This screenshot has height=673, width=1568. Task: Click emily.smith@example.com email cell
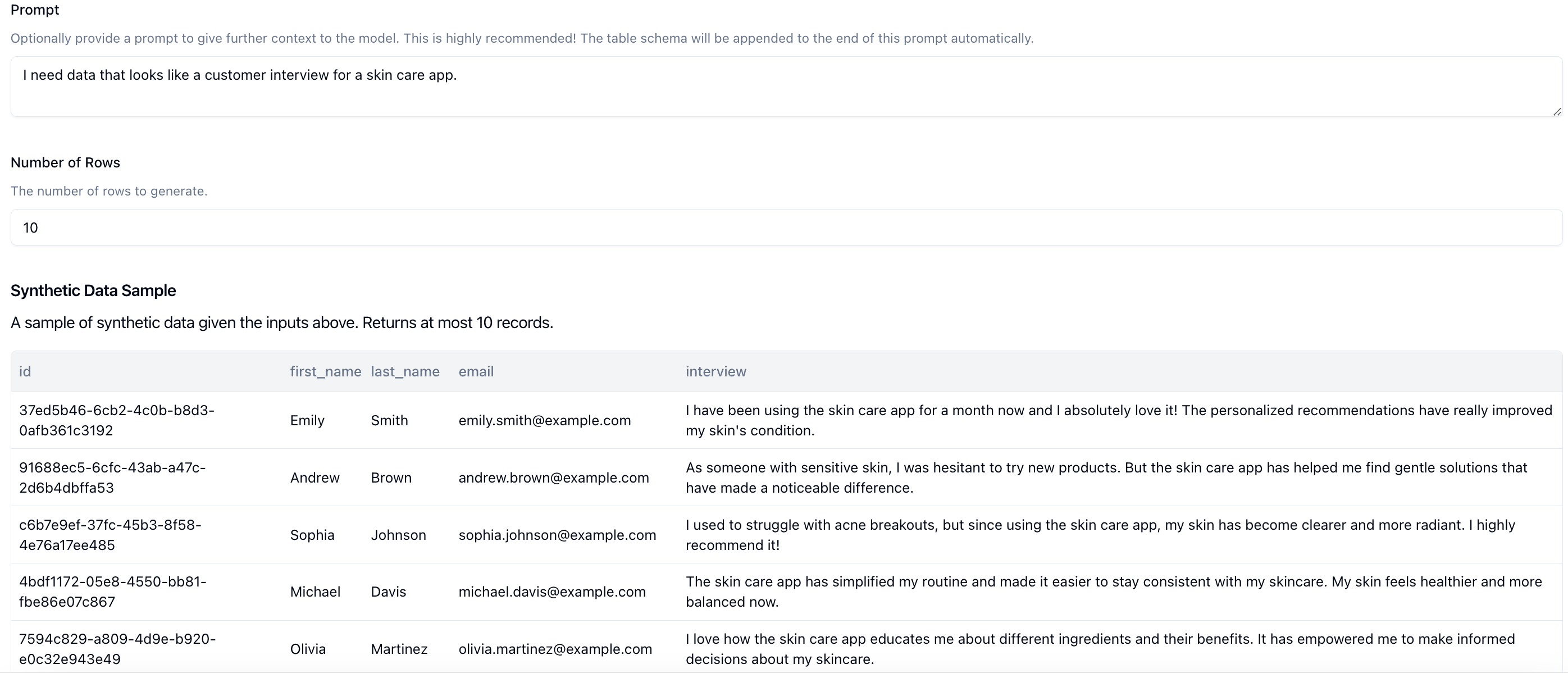(544, 420)
